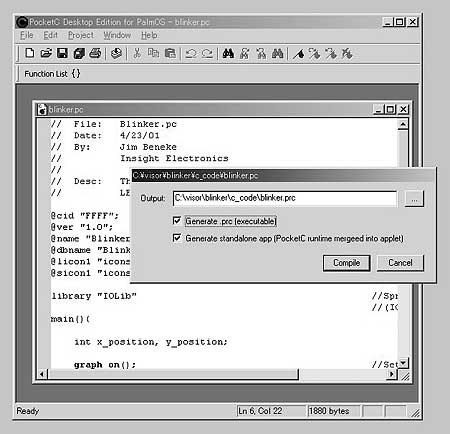450x434 pixels.
Task: Click the 'Ready' status bar text
Action: (28, 411)
